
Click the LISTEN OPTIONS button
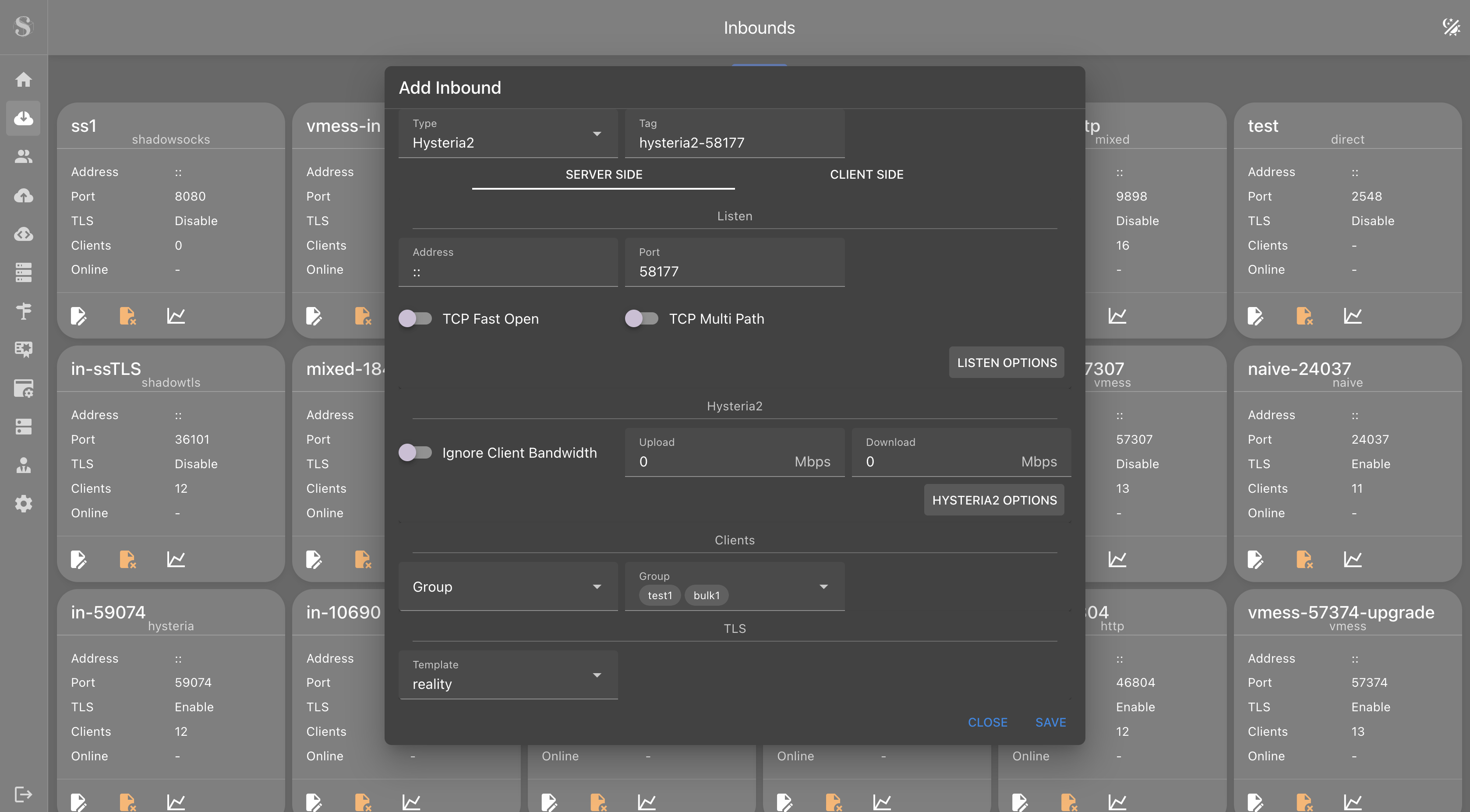click(1006, 362)
